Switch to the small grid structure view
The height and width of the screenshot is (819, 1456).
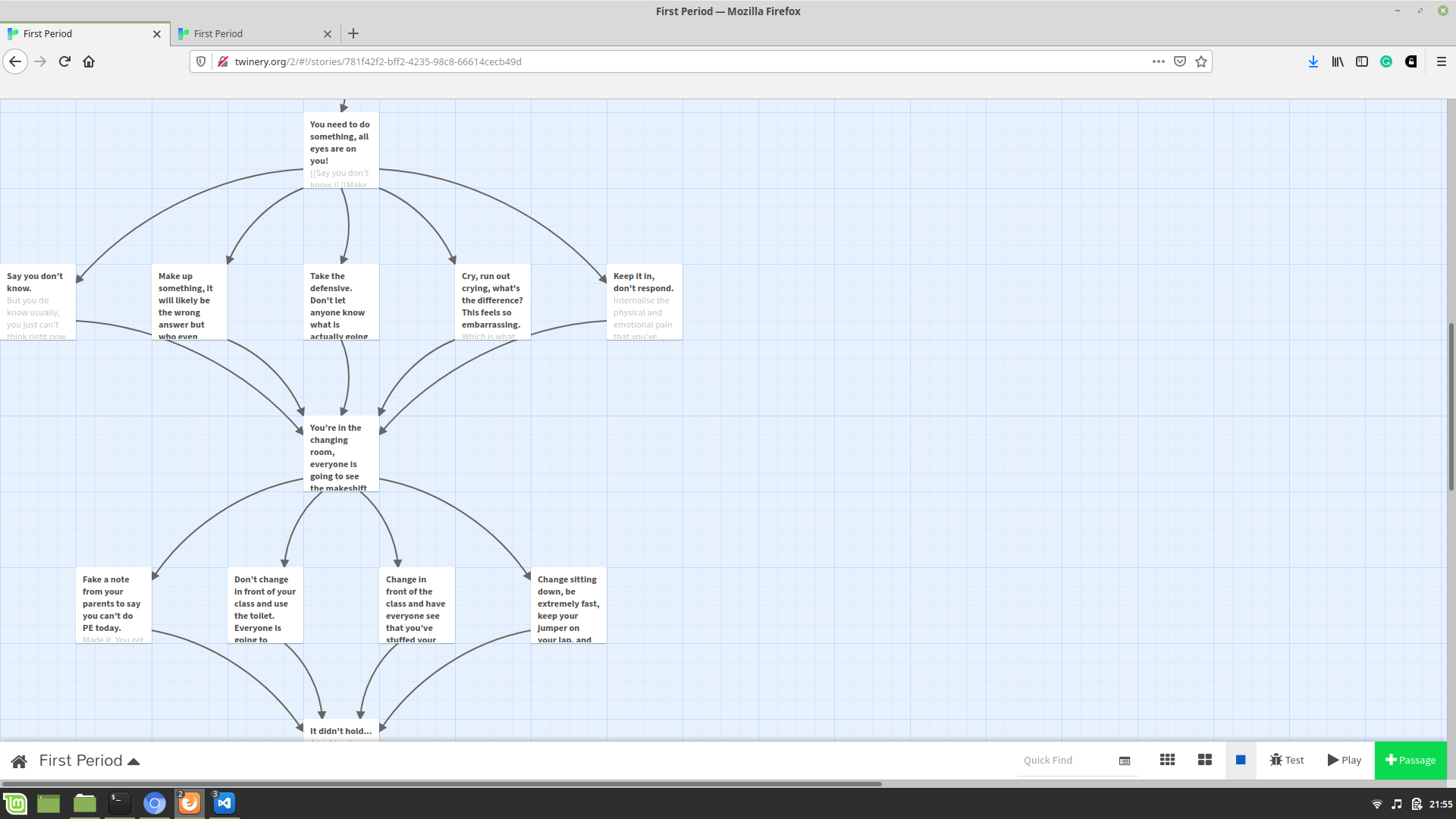1167,760
